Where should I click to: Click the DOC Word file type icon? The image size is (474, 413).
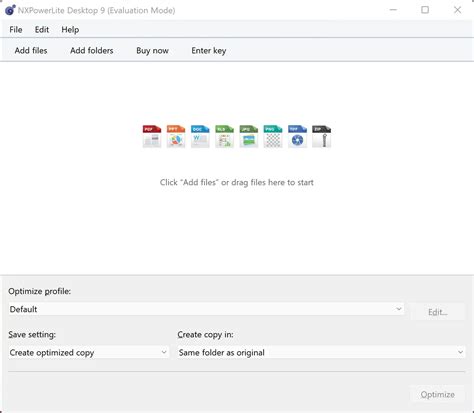200,136
